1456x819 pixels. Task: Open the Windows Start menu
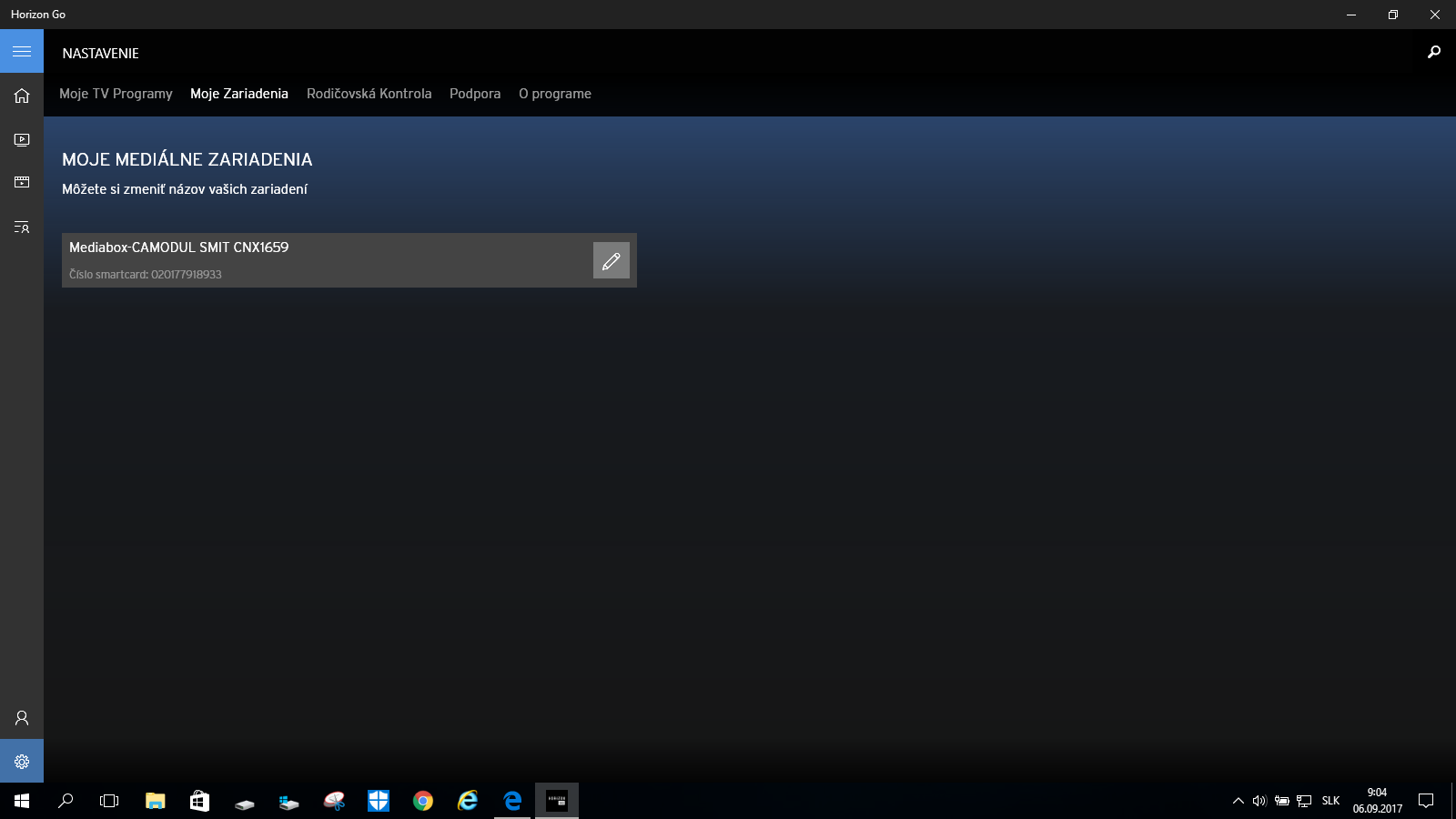[x=22, y=801]
